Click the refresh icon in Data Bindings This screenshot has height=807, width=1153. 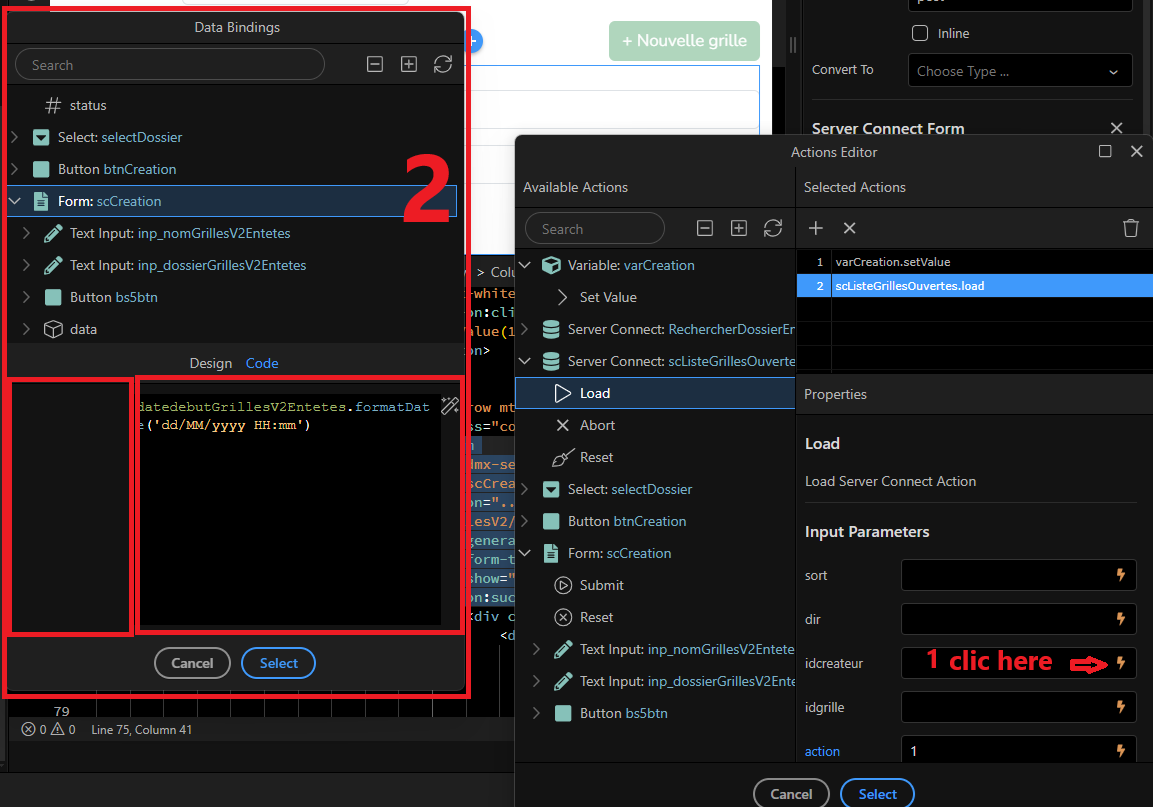pyautogui.click(x=443, y=65)
